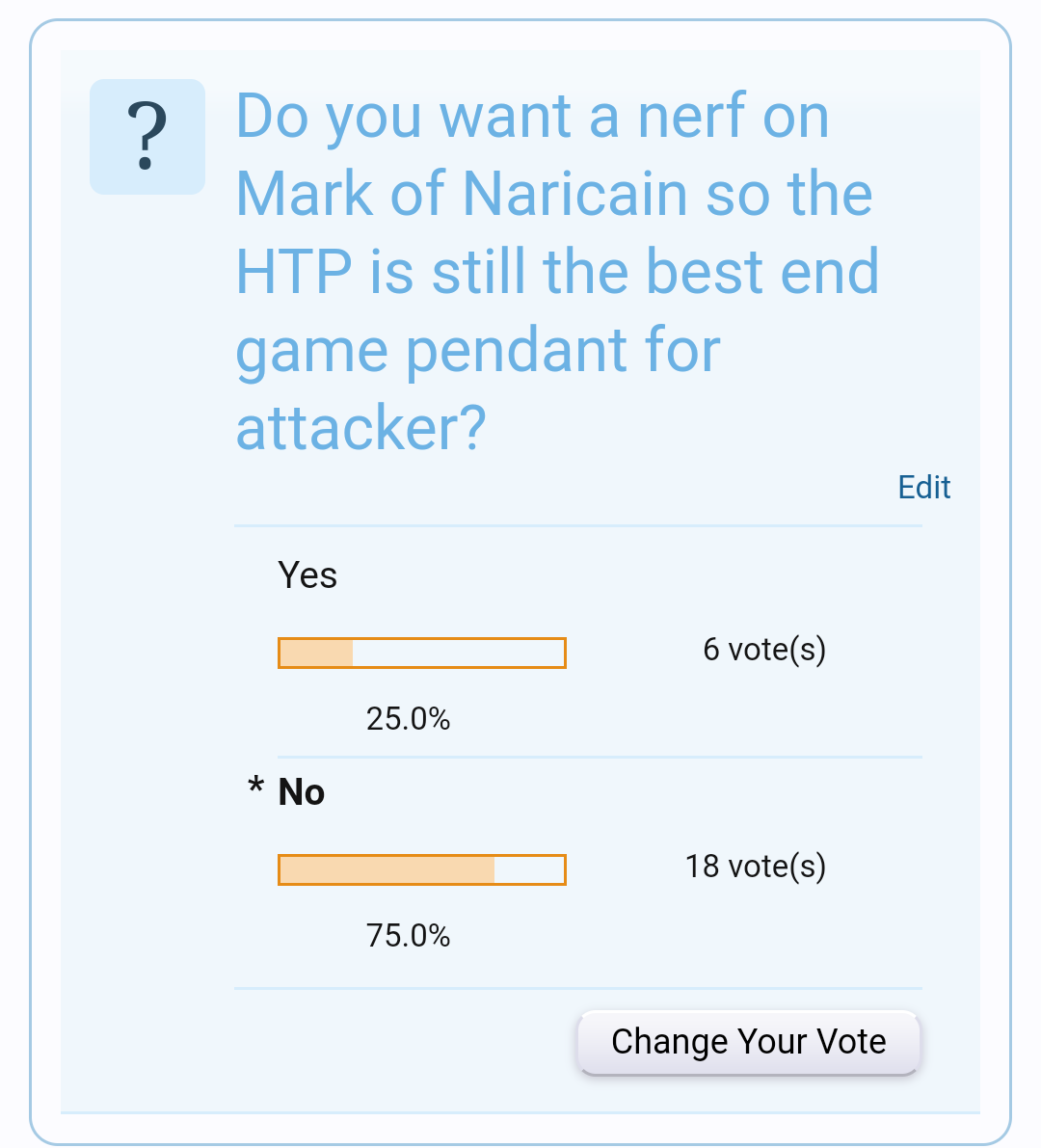Click the Yes result progress bar
This screenshot has height=1148, width=1041.
[x=421, y=653]
